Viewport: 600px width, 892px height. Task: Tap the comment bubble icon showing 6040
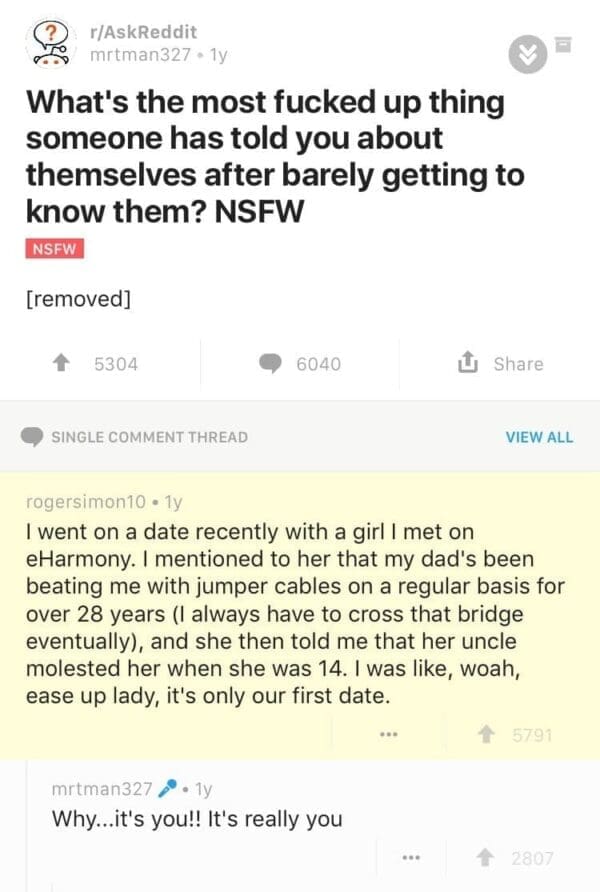tap(268, 363)
